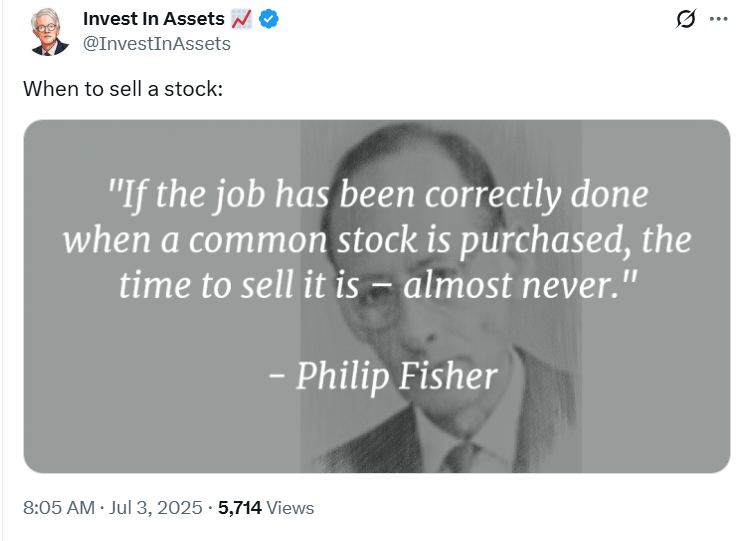Select the text "When to sell a stock:"
Image resolution: width=748 pixels, height=541 pixels.
pyautogui.click(x=123, y=89)
